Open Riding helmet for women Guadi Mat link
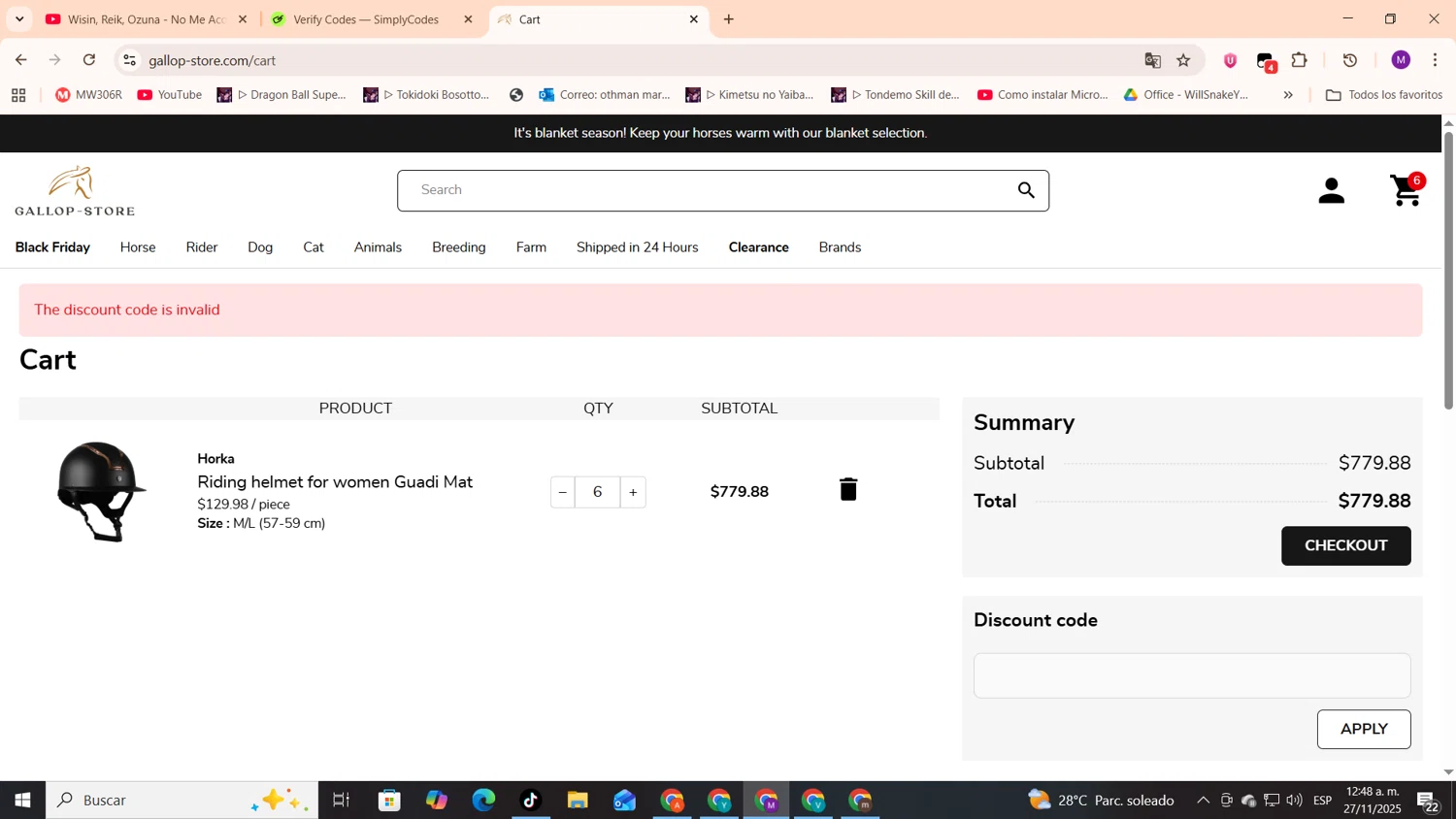This screenshot has height=819, width=1456. (x=335, y=481)
